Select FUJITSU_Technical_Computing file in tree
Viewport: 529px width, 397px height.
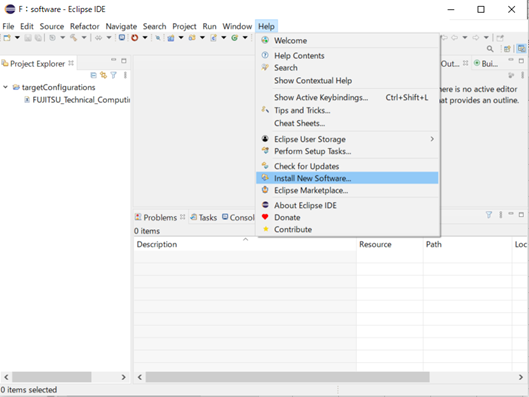tap(77, 100)
